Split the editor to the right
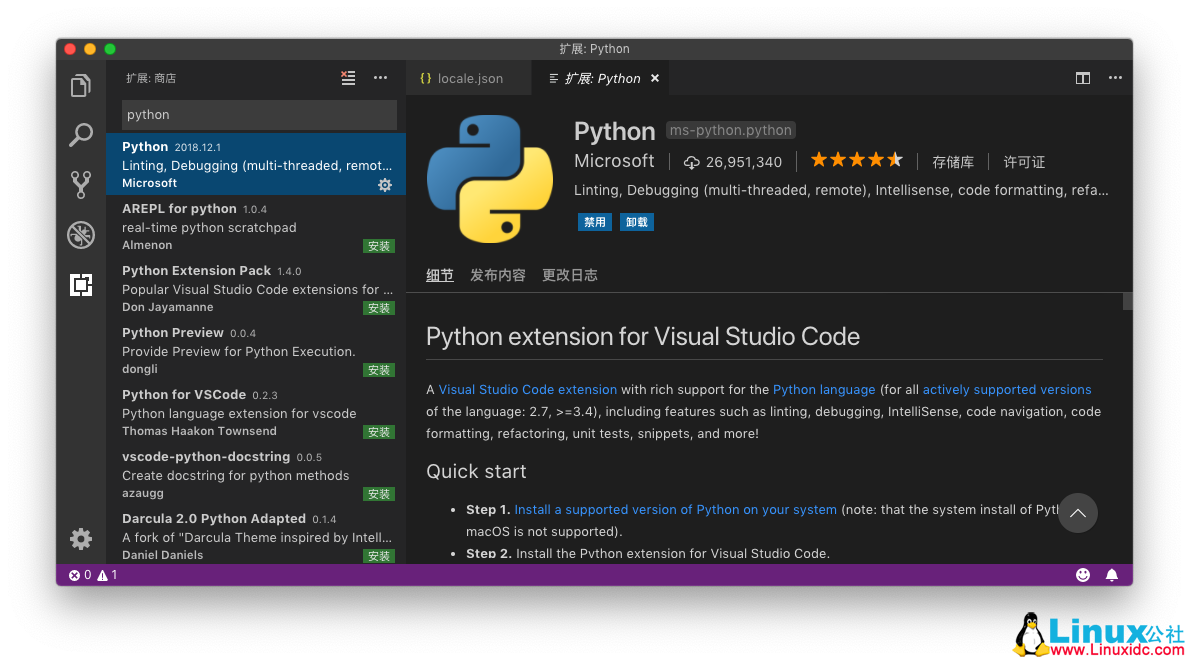This screenshot has width=1189, height=660. click(x=1083, y=78)
